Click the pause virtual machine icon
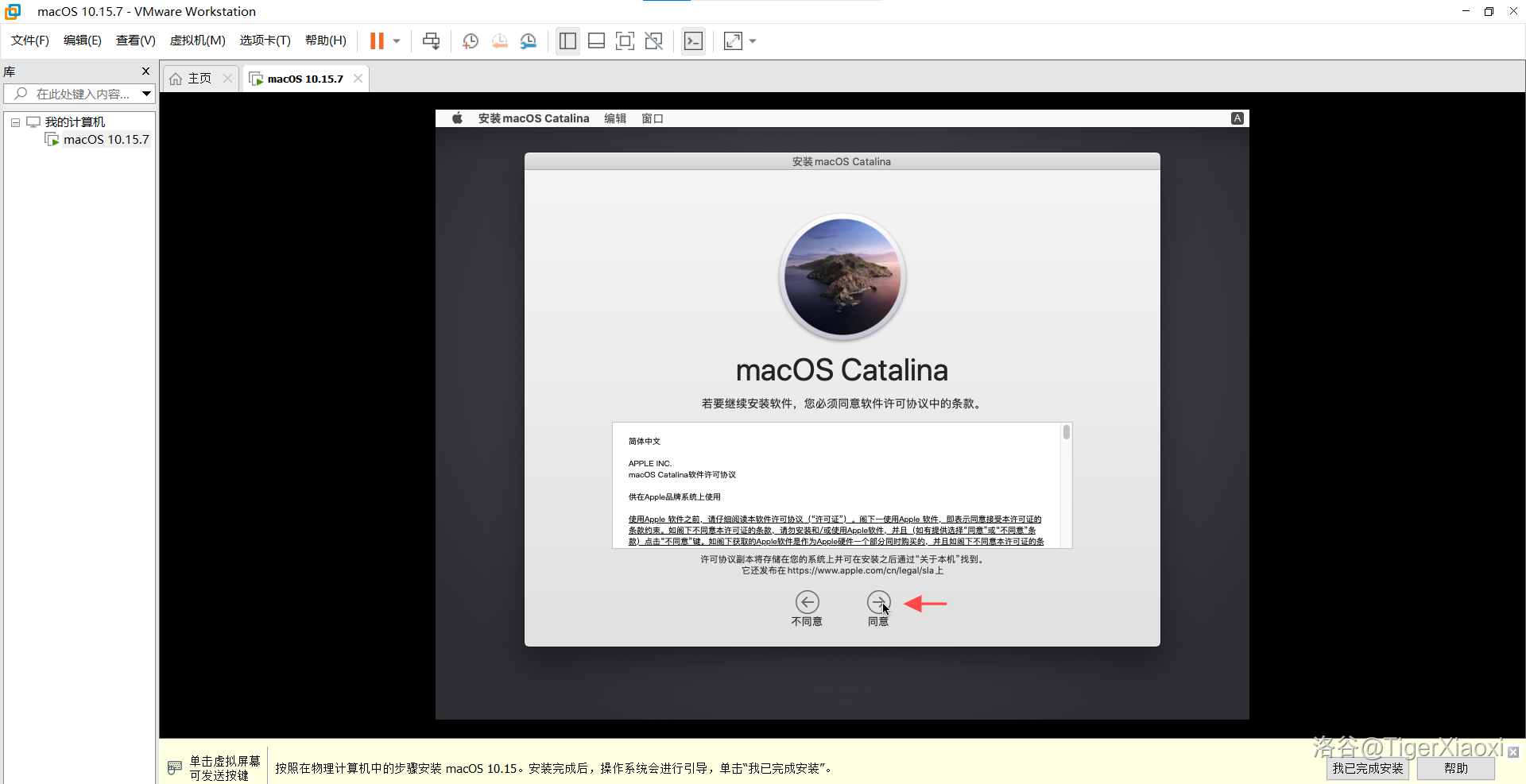Viewport: 1526px width, 784px height. (x=377, y=41)
